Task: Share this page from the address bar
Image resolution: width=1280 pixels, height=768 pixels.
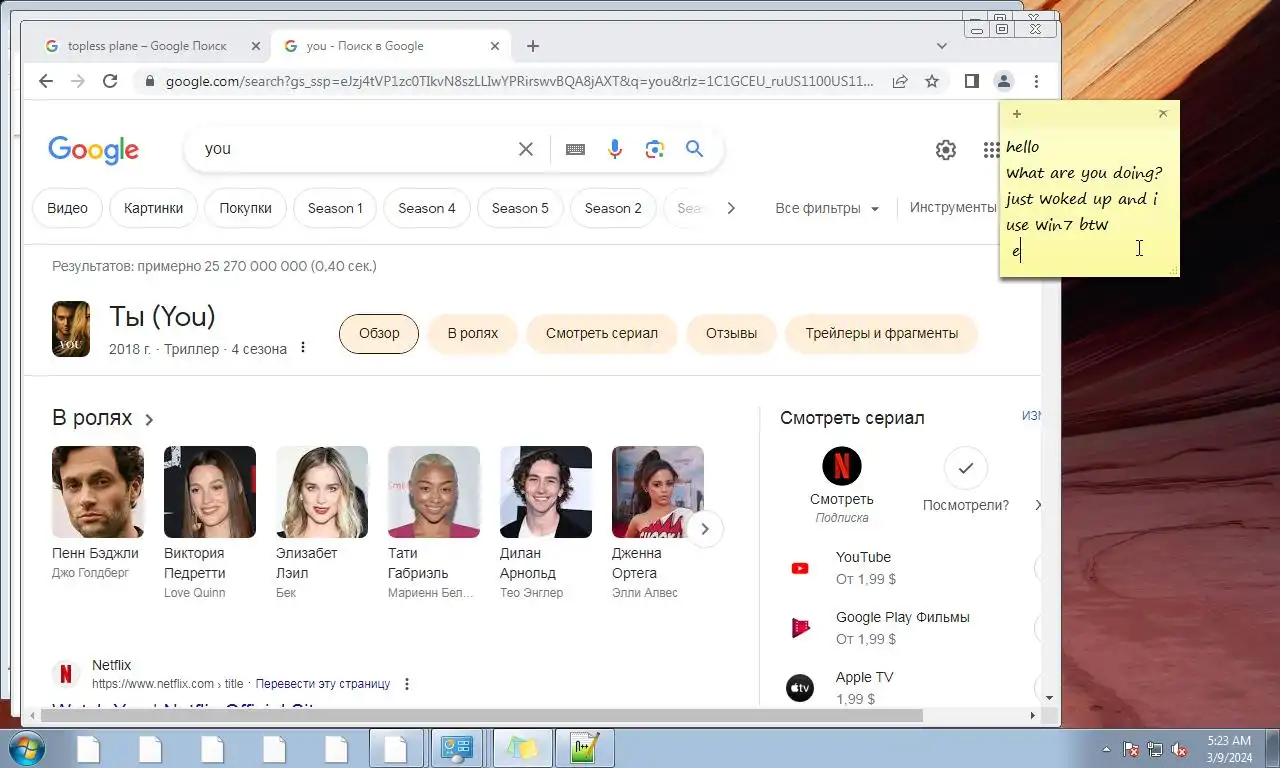Action: [x=900, y=81]
